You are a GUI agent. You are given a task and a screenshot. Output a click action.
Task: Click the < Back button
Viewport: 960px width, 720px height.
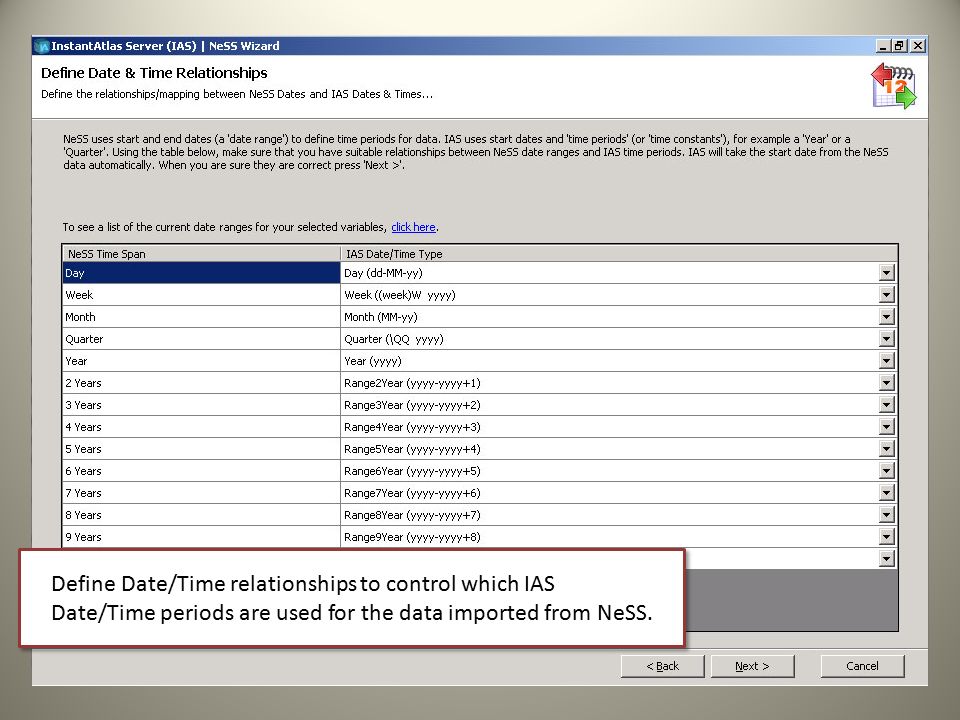coord(662,666)
